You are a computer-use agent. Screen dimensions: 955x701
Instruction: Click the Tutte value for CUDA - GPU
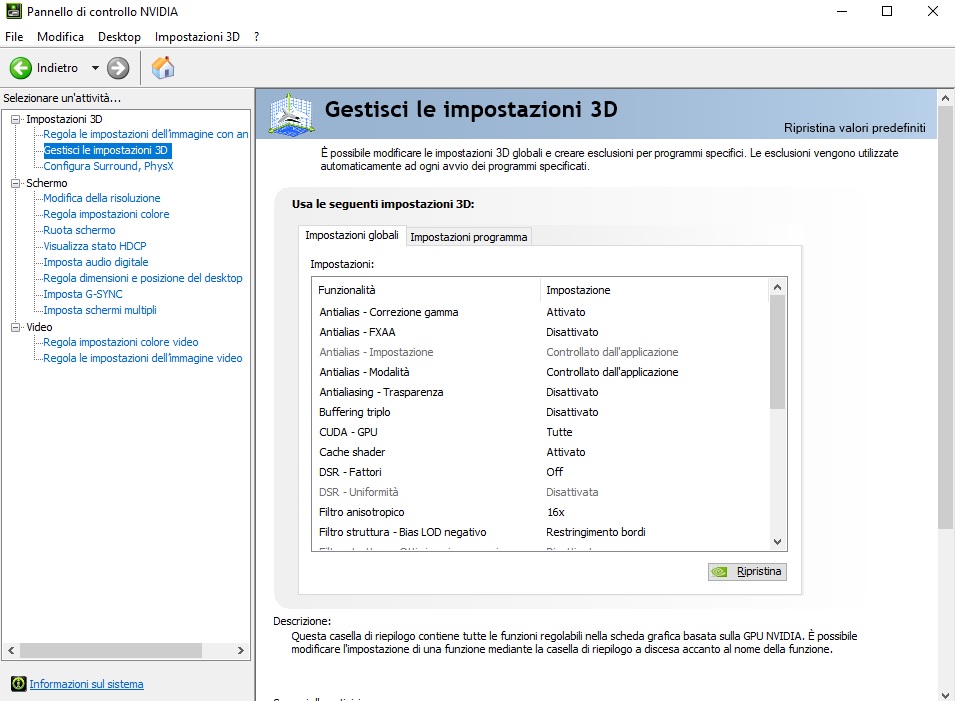point(559,432)
